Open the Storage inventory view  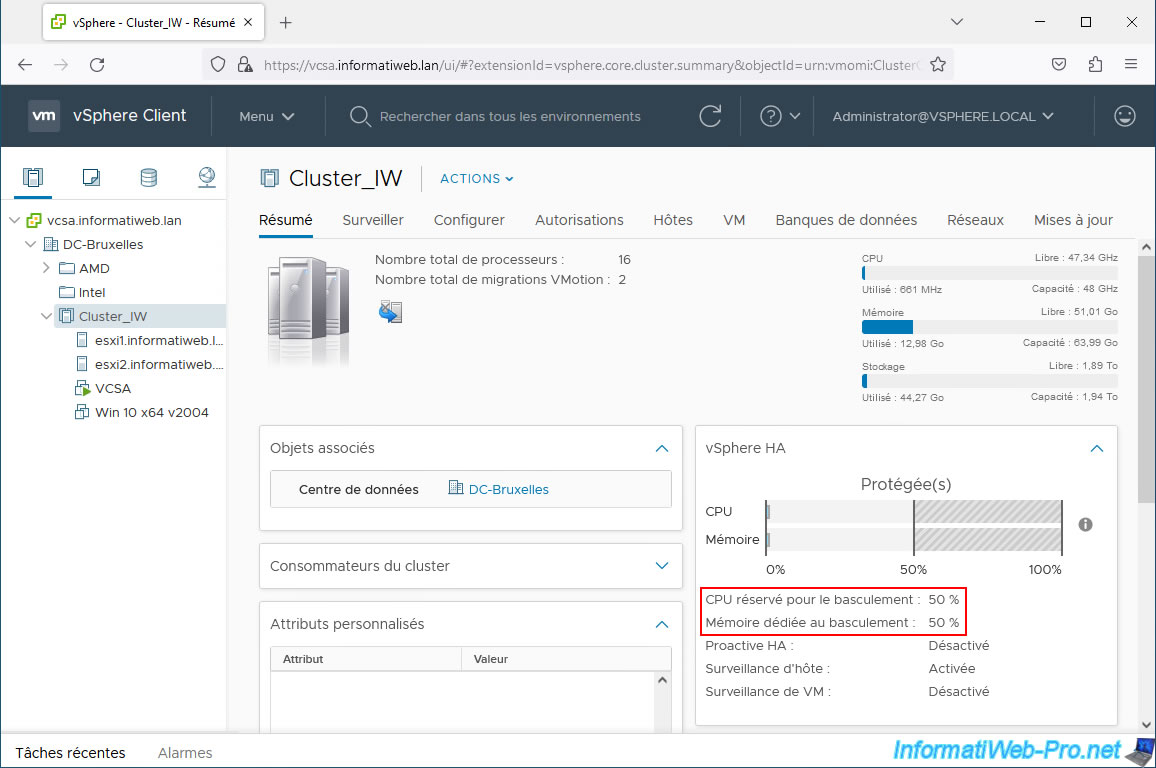tap(149, 178)
